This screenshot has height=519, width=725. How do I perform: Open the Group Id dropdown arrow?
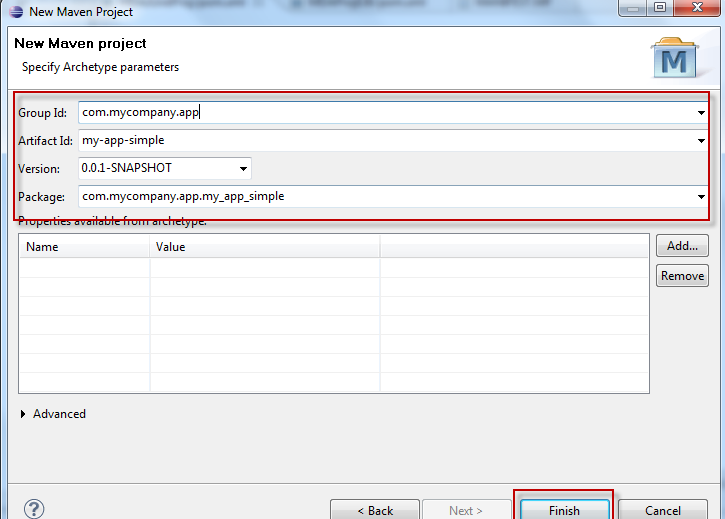click(701, 113)
